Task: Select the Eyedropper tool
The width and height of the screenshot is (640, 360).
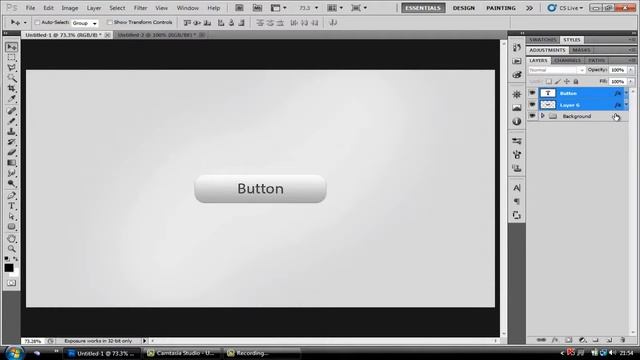Action: (11, 99)
